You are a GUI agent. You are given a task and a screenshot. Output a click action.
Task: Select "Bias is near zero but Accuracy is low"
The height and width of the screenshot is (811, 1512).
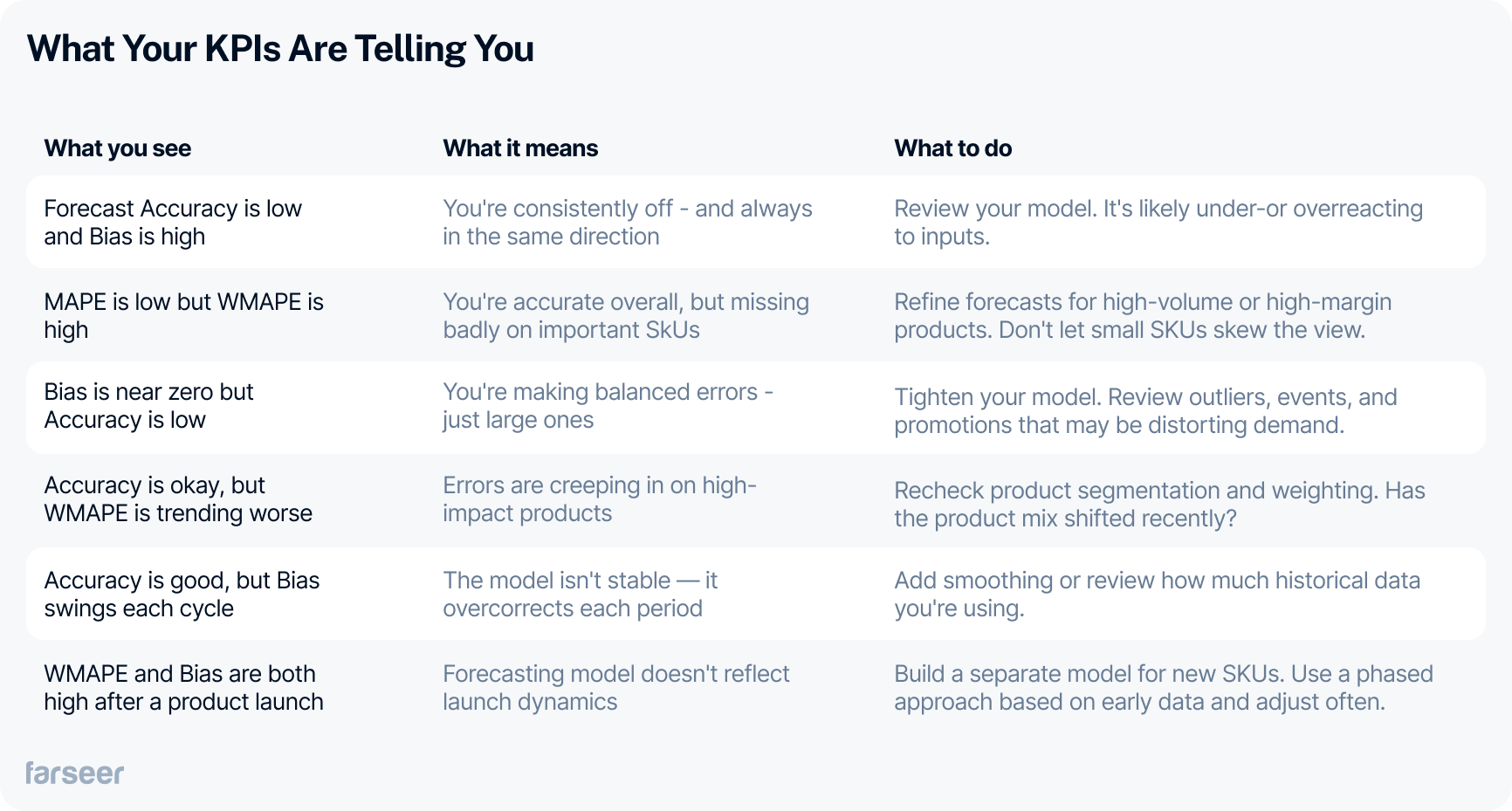click(148, 406)
